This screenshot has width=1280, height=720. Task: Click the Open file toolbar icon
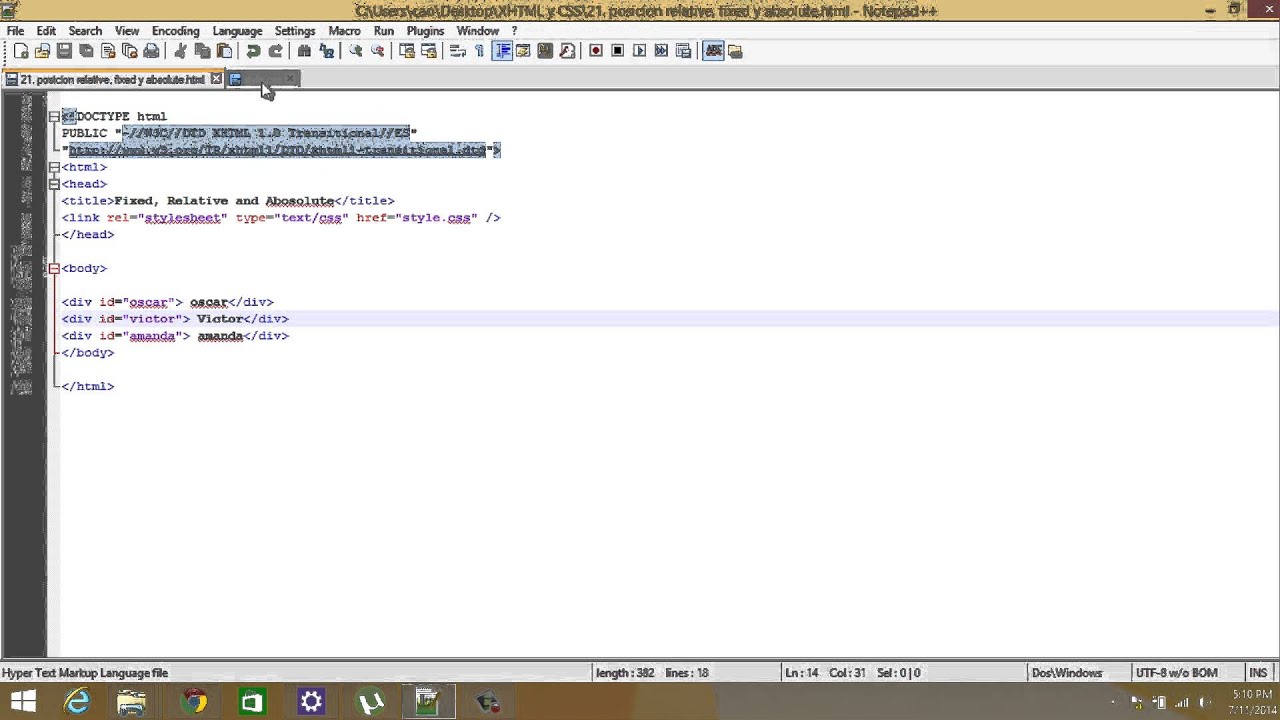click(x=42, y=51)
